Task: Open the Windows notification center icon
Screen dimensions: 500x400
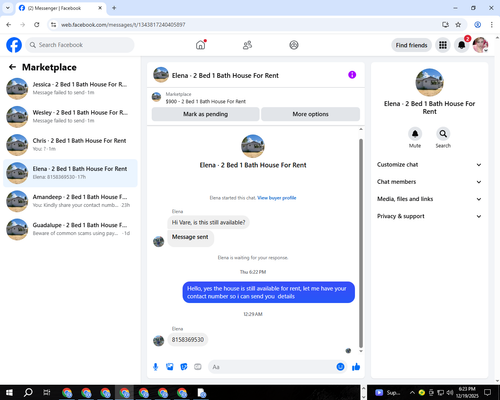Action: (x=488, y=392)
